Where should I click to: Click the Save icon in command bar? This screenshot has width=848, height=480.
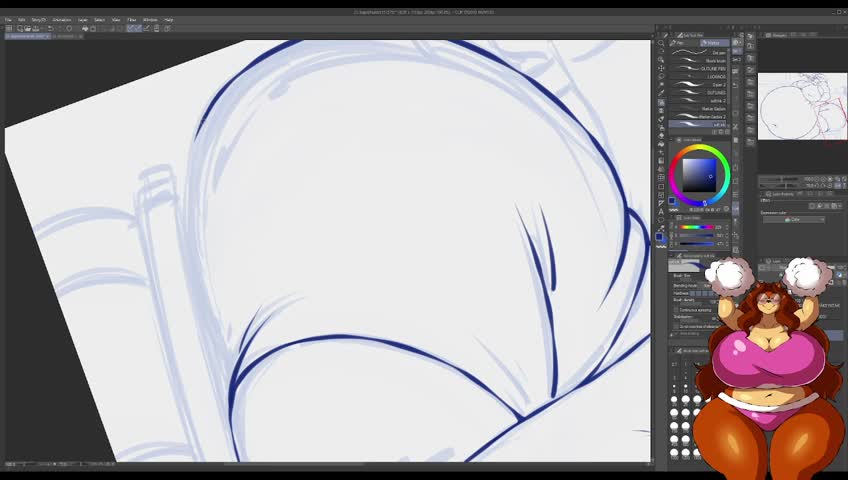[36, 29]
